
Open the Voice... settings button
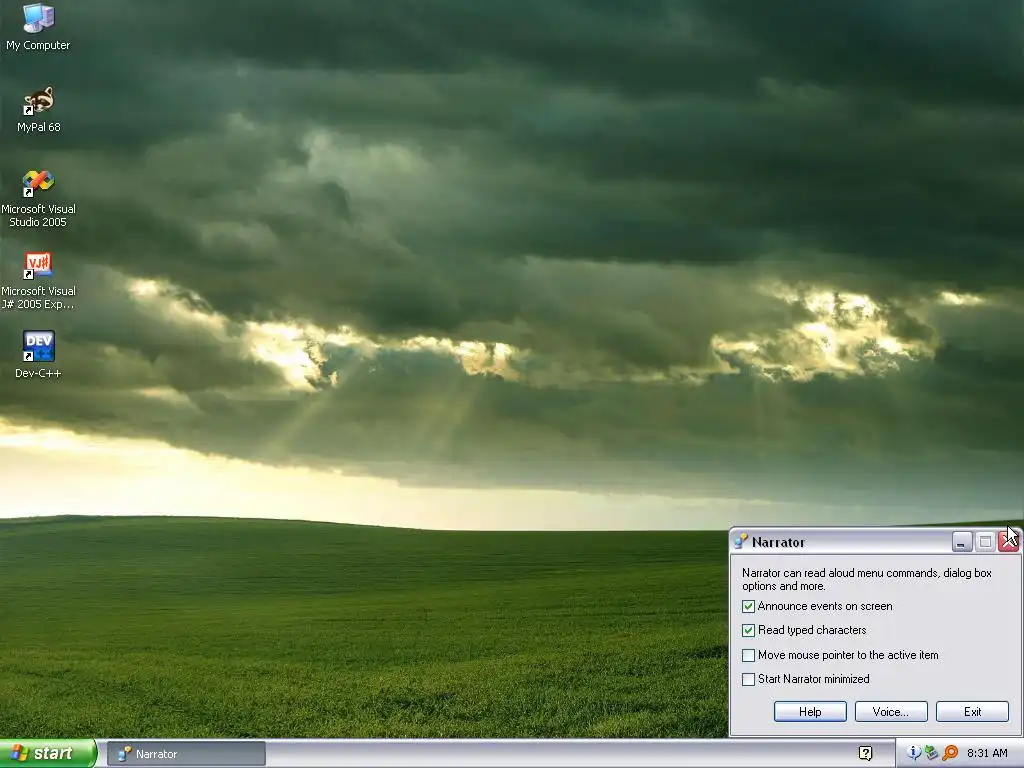891,712
